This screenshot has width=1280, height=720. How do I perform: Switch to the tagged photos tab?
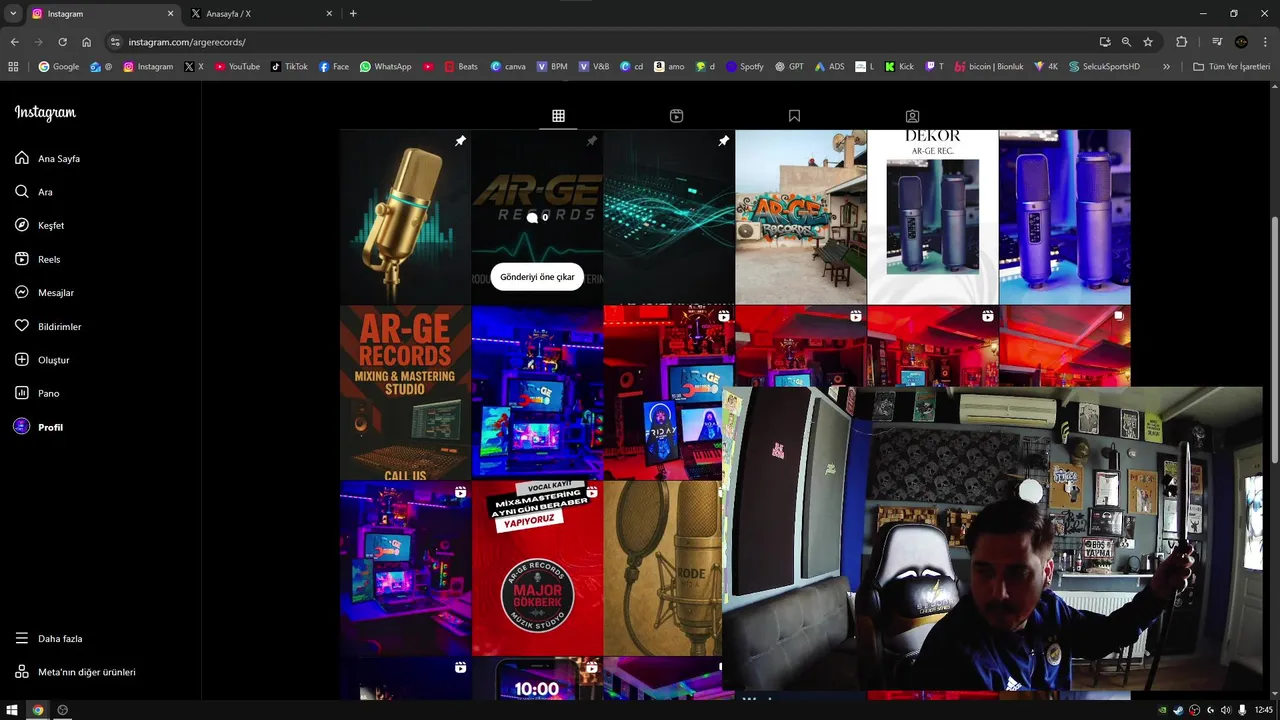tap(912, 116)
